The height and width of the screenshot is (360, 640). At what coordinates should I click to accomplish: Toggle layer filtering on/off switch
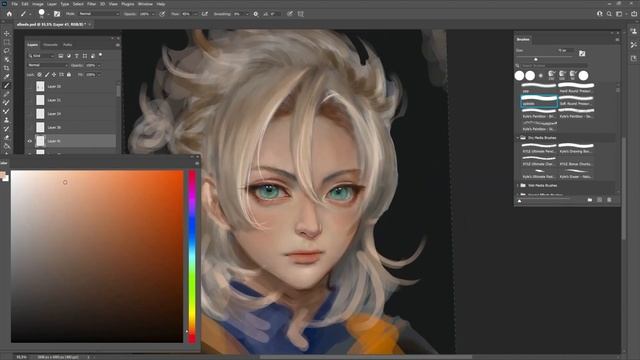coord(100,55)
